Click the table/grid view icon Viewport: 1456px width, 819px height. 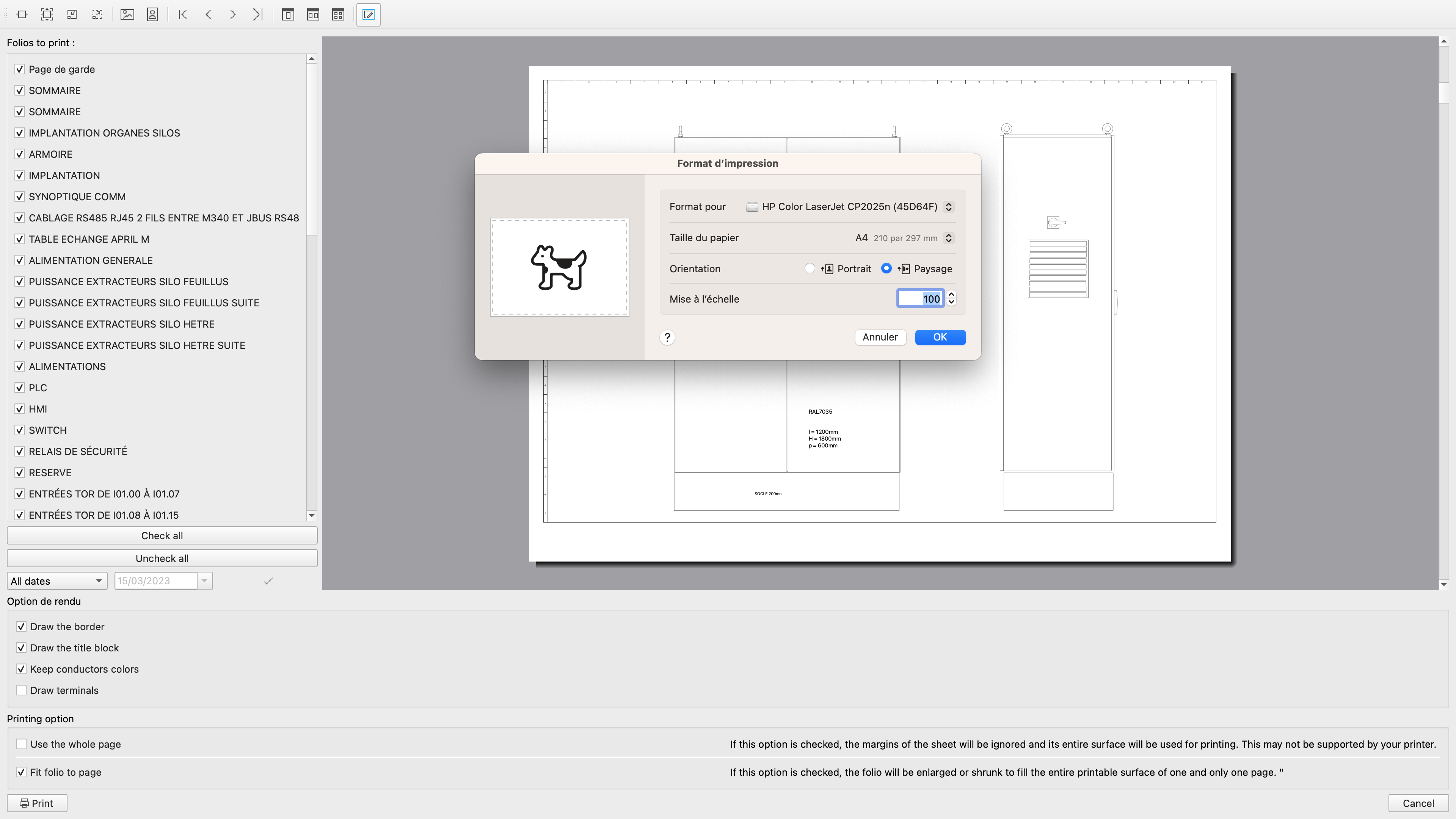pos(340,14)
